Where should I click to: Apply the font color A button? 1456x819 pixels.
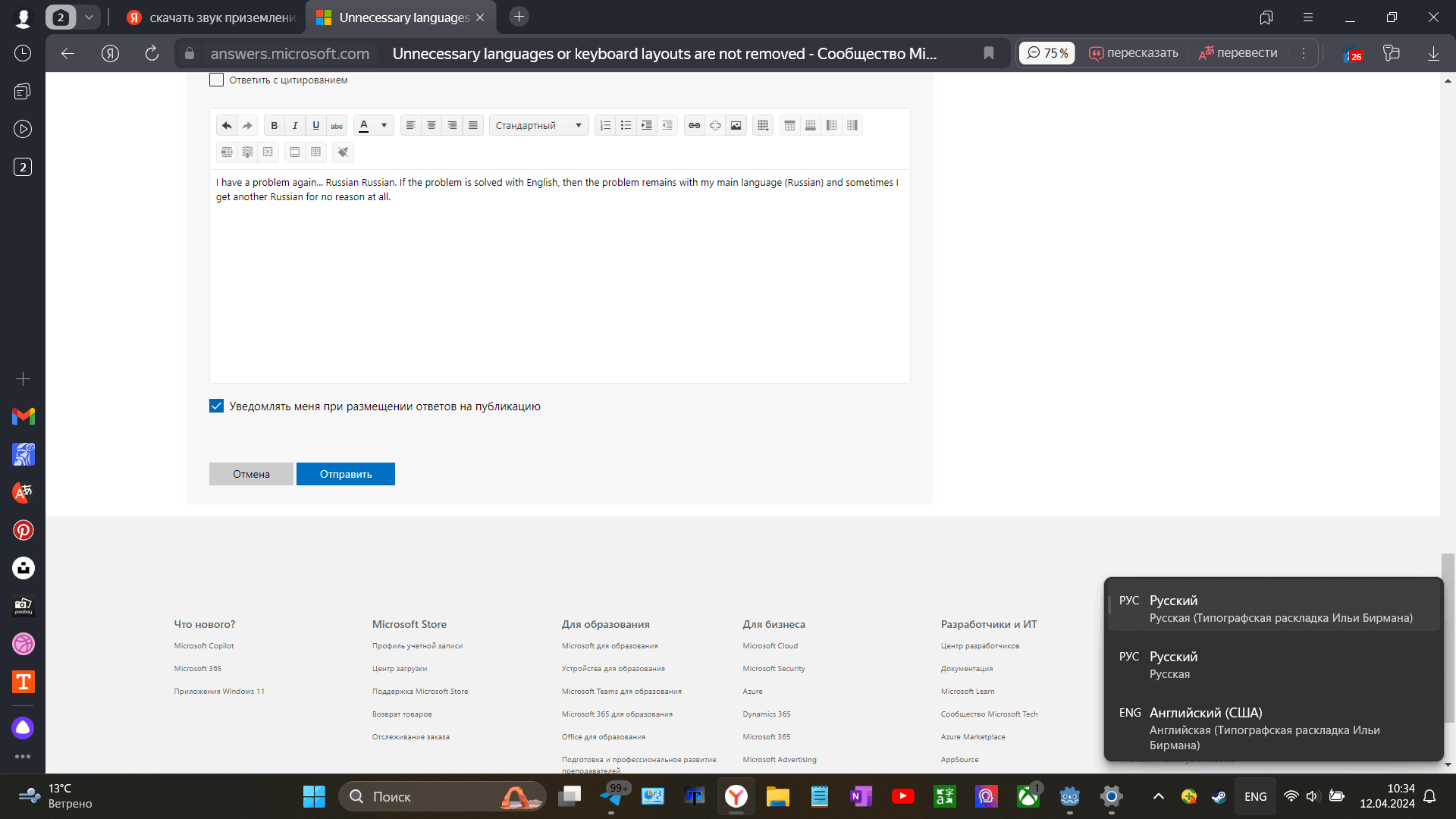pyautogui.click(x=364, y=126)
